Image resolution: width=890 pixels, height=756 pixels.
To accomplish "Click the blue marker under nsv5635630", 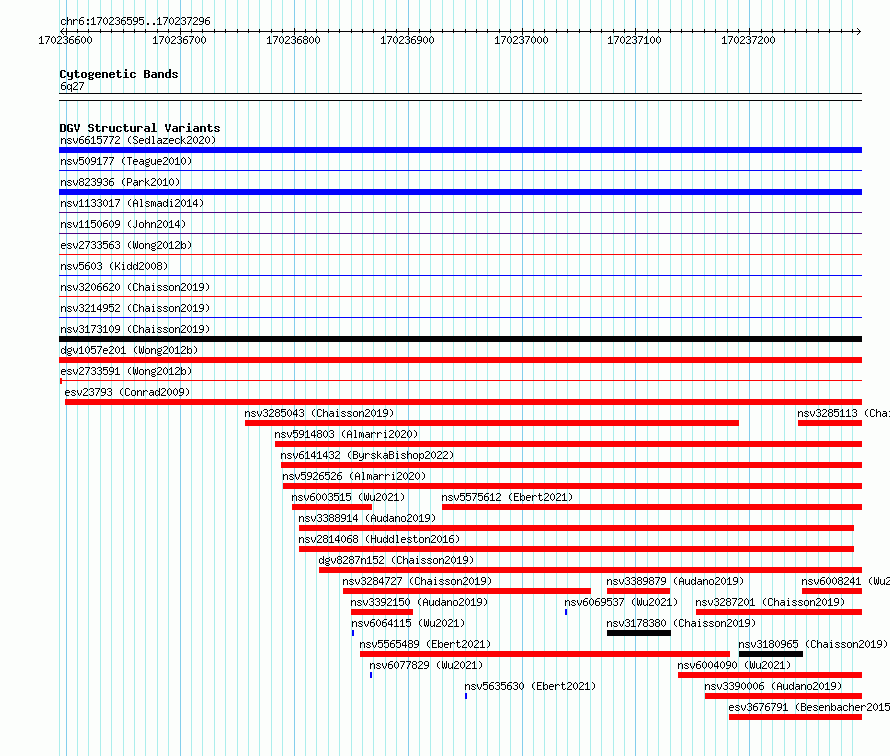I will click(466, 696).
